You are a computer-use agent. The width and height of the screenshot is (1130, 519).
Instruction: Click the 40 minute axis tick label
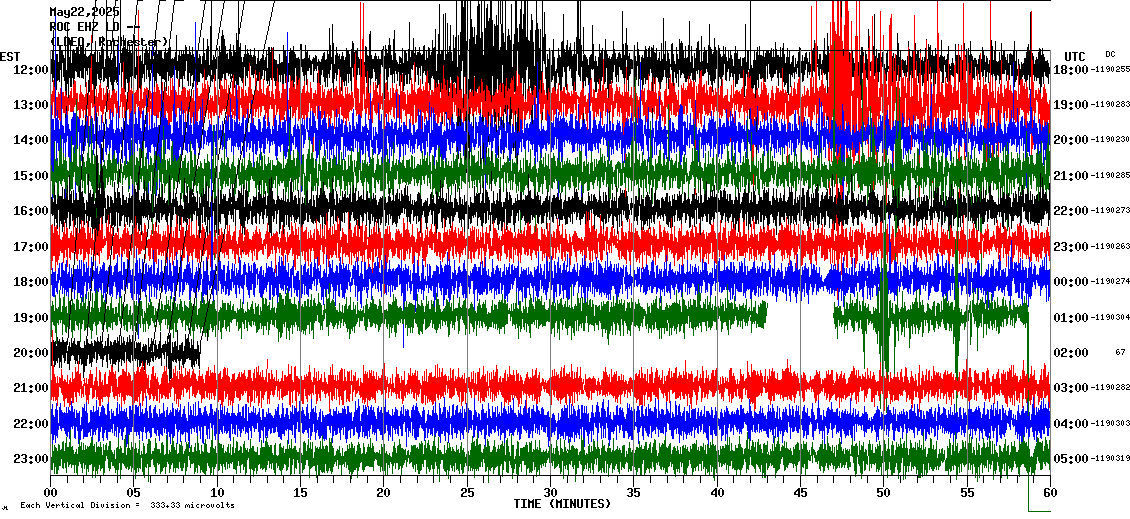click(x=717, y=493)
